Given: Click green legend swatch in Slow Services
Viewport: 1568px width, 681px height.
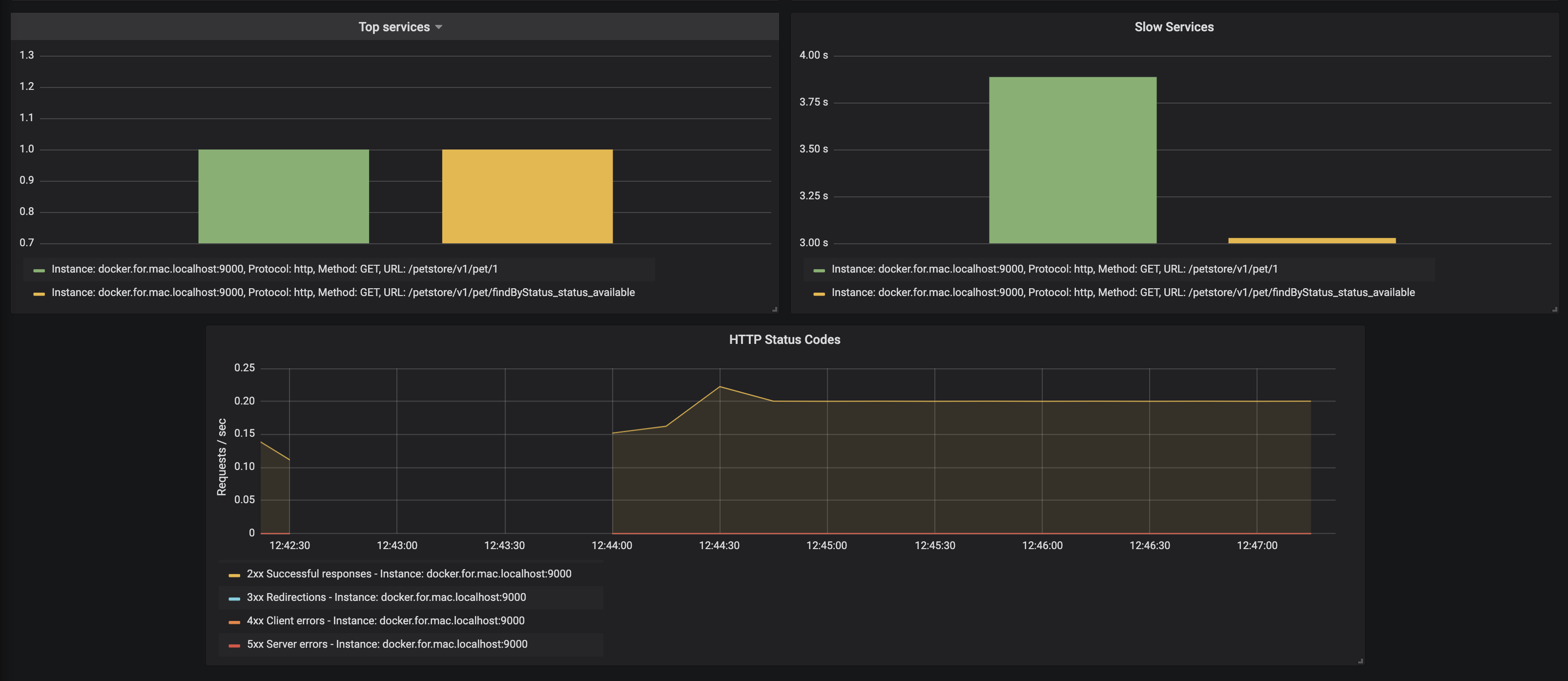Looking at the screenshot, I should coord(819,270).
